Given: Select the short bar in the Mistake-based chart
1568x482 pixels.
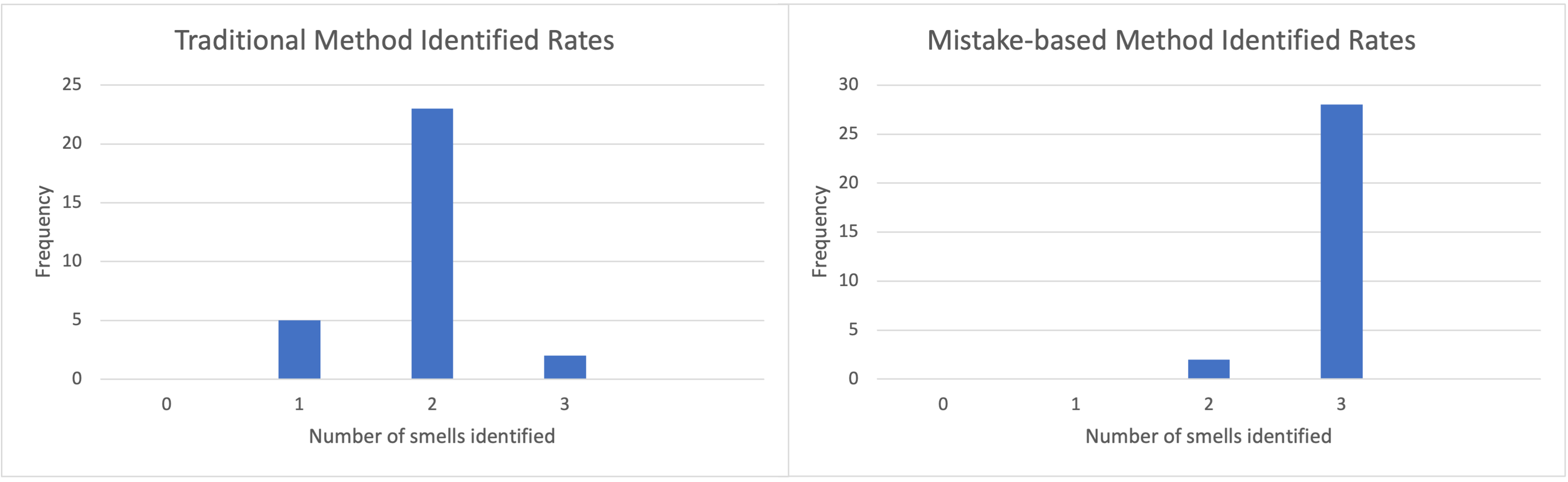Looking at the screenshot, I should click(x=1208, y=369).
